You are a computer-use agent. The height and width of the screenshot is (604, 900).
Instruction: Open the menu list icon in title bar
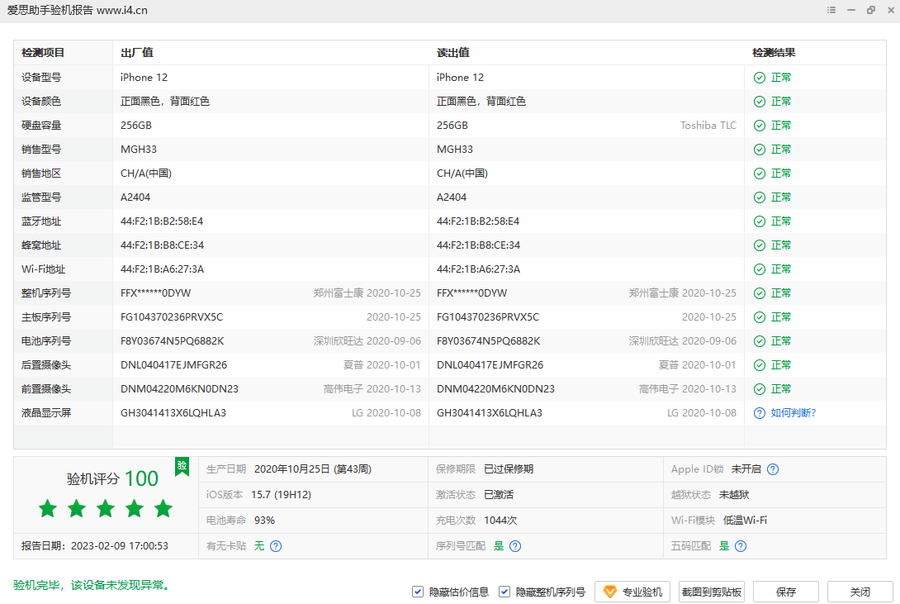click(x=831, y=10)
